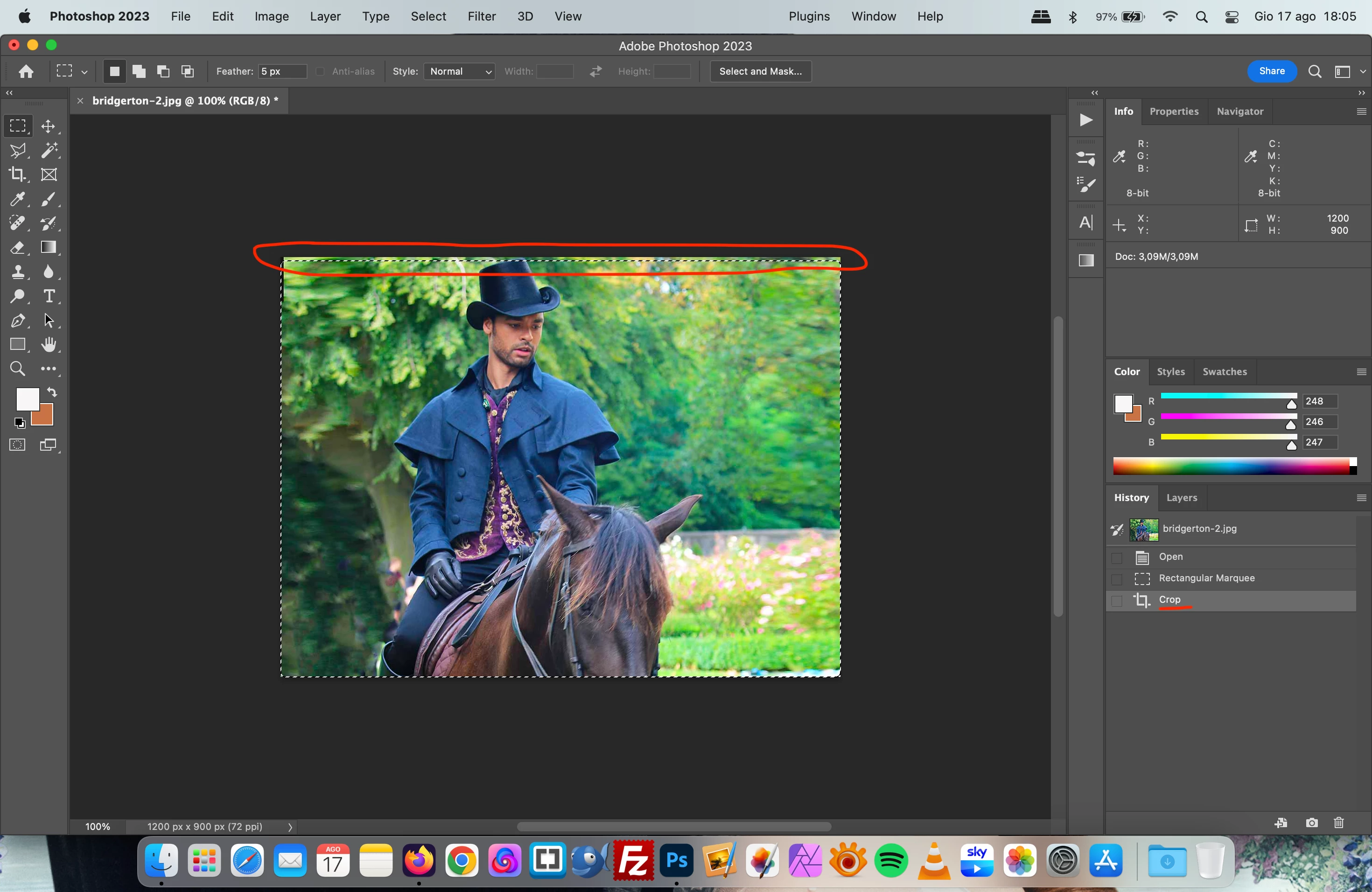
Task: Select the Zoom tool in toolbar
Action: coord(17,369)
